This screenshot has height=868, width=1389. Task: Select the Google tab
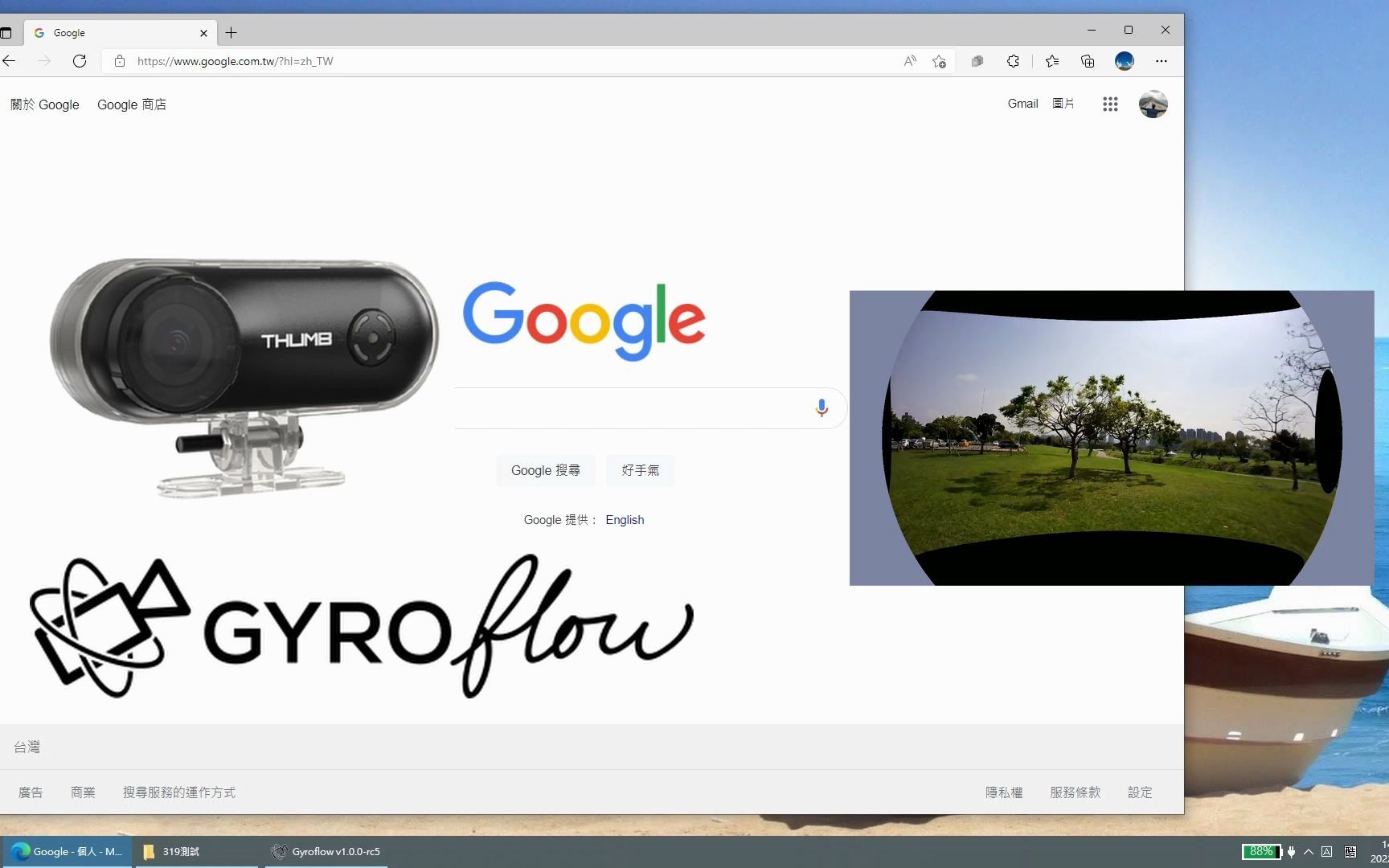tap(121, 33)
